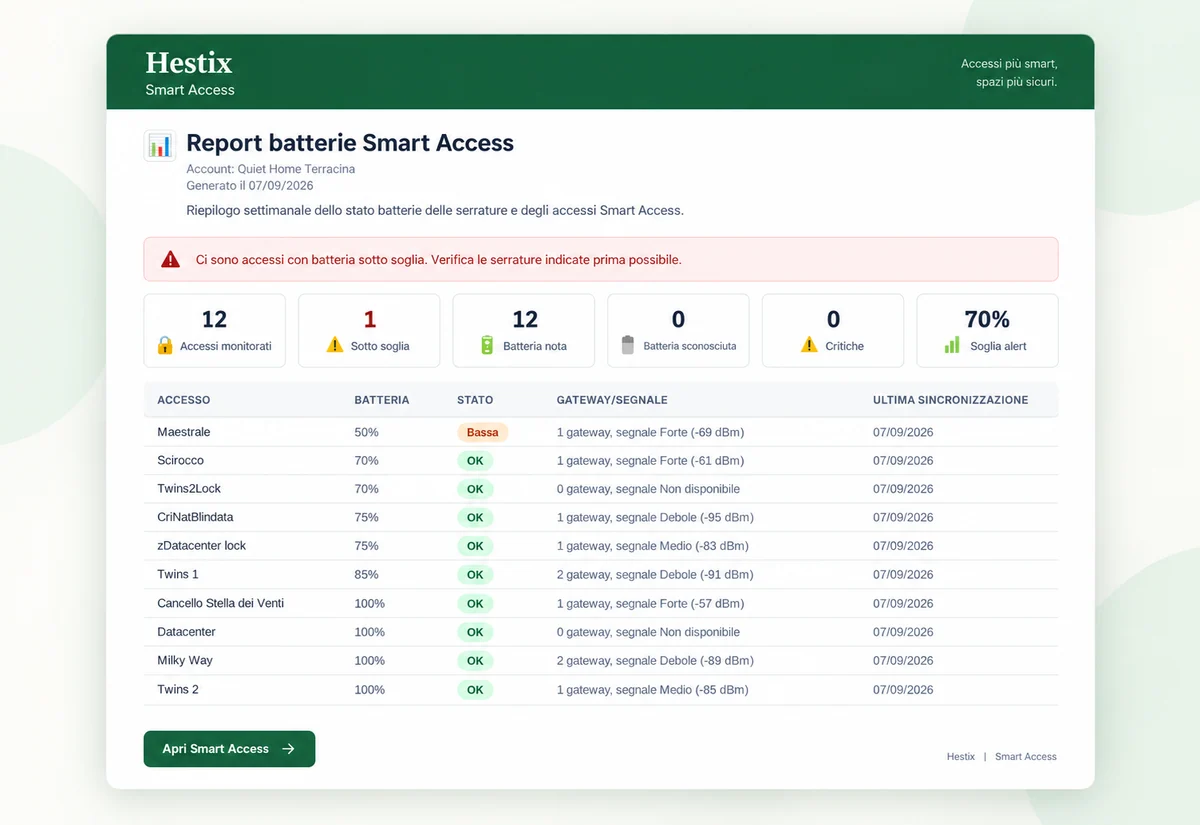Click the Hestix footer link
This screenshot has width=1200, height=825.
coord(961,757)
